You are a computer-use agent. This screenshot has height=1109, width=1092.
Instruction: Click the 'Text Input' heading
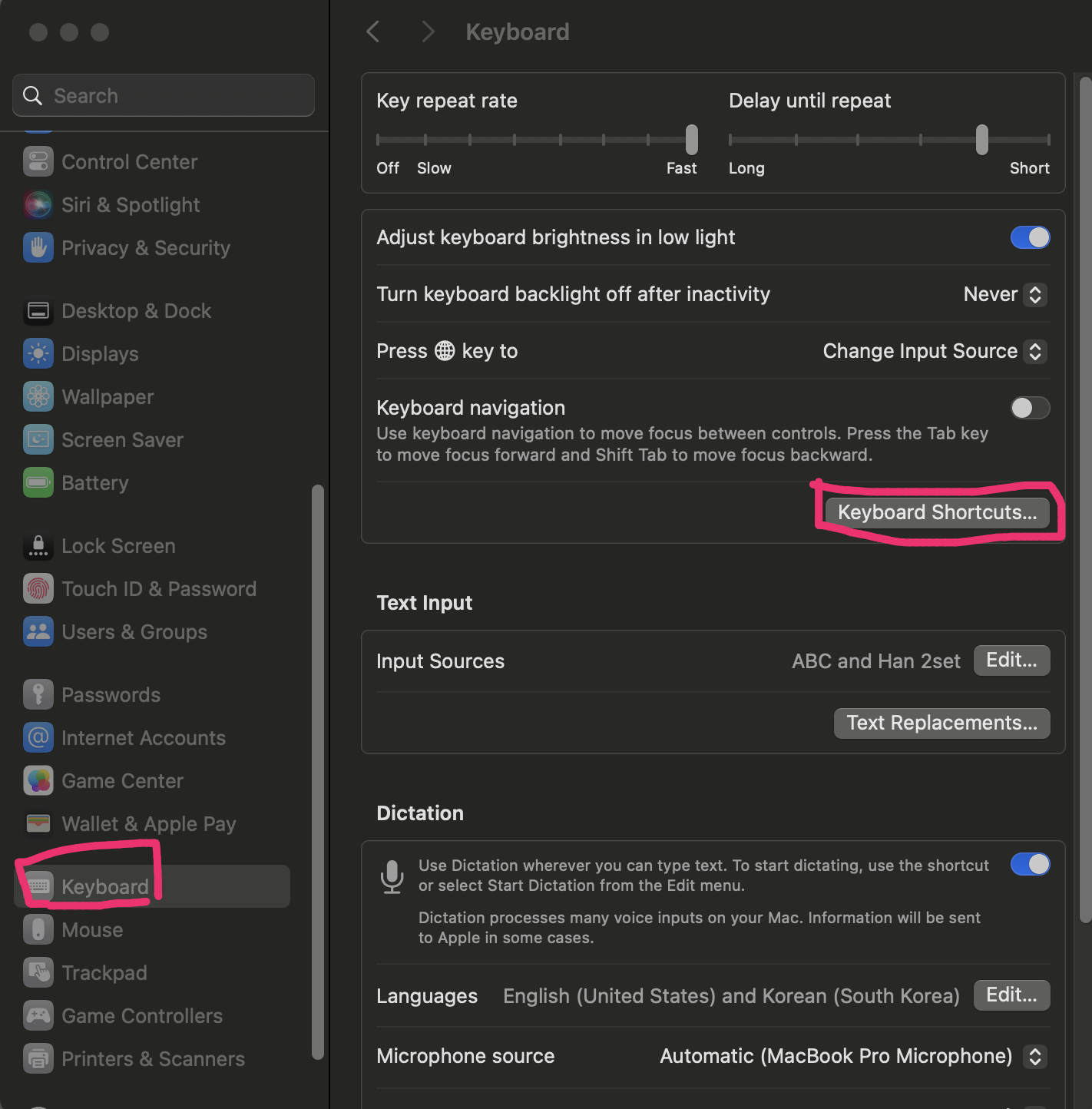tap(424, 603)
